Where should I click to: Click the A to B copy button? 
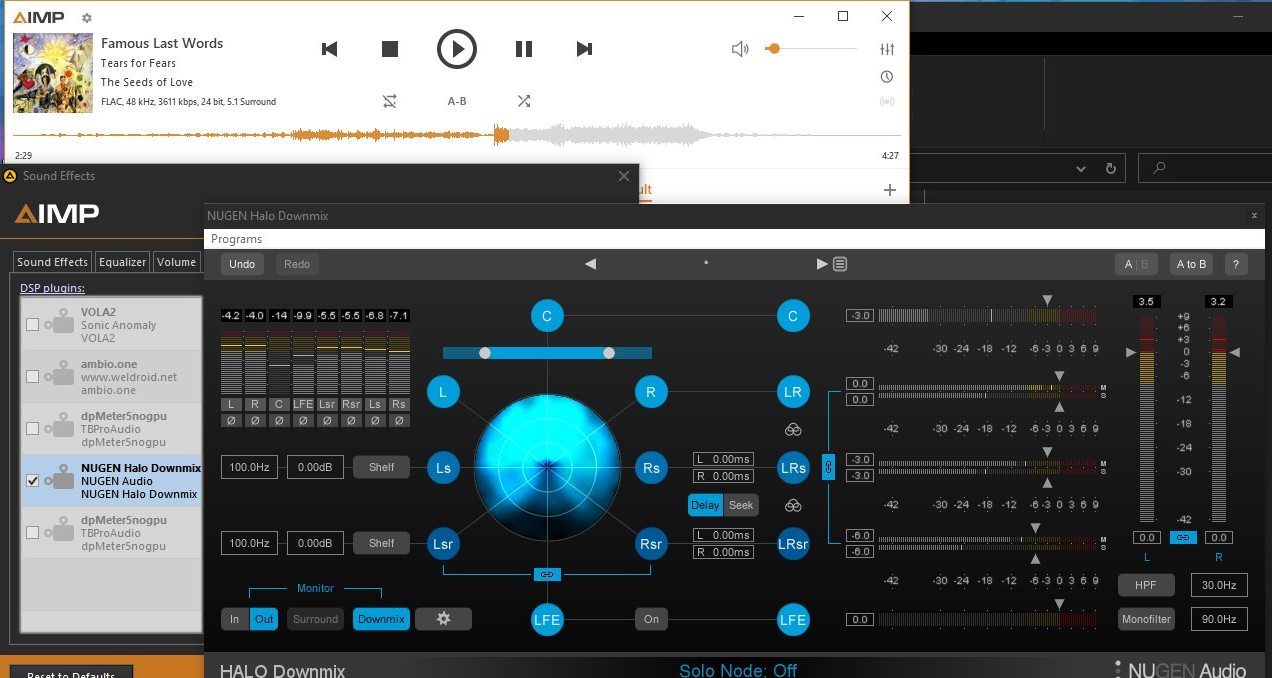(x=1191, y=264)
